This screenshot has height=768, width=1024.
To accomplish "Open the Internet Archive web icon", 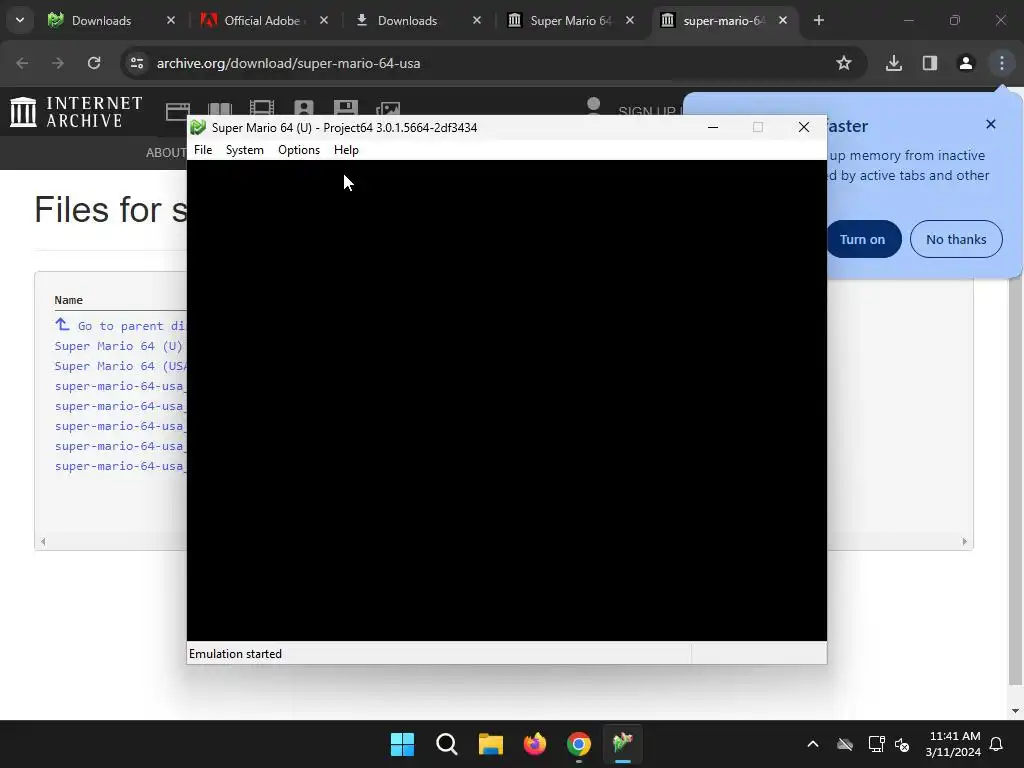I will click(x=178, y=111).
